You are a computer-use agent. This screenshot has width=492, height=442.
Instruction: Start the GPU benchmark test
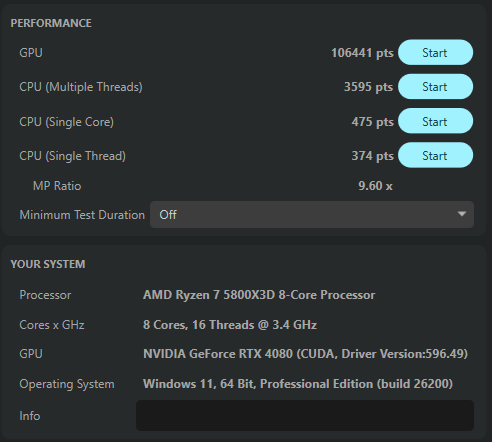[435, 52]
